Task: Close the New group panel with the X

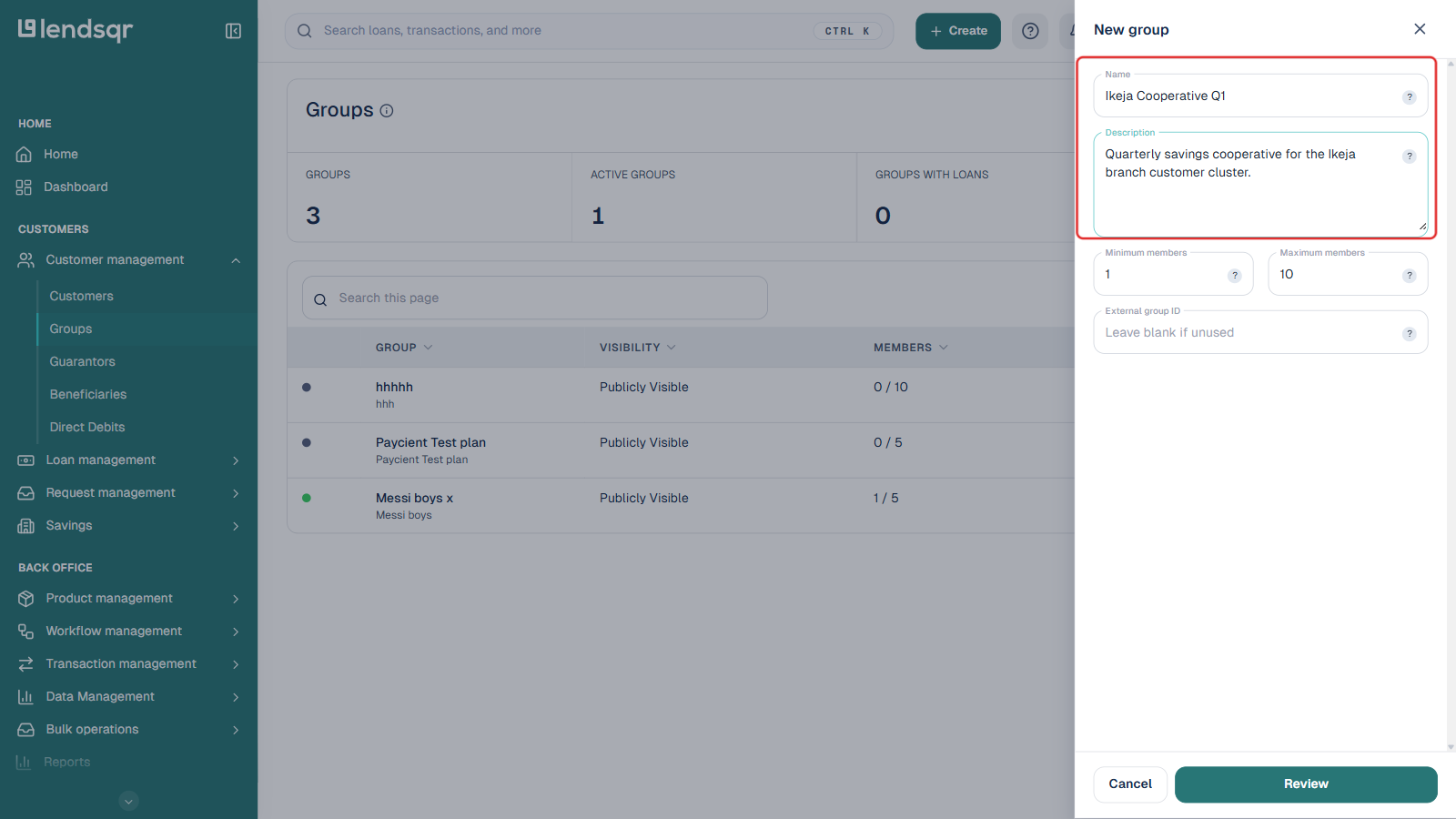Action: pyautogui.click(x=1420, y=29)
